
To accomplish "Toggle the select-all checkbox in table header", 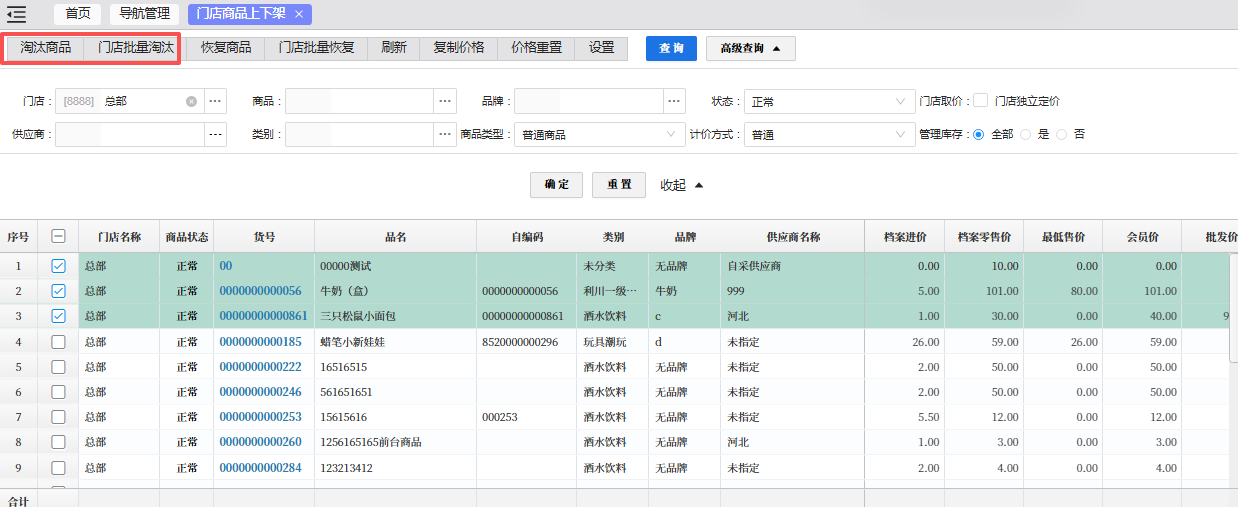I will tap(58, 237).
